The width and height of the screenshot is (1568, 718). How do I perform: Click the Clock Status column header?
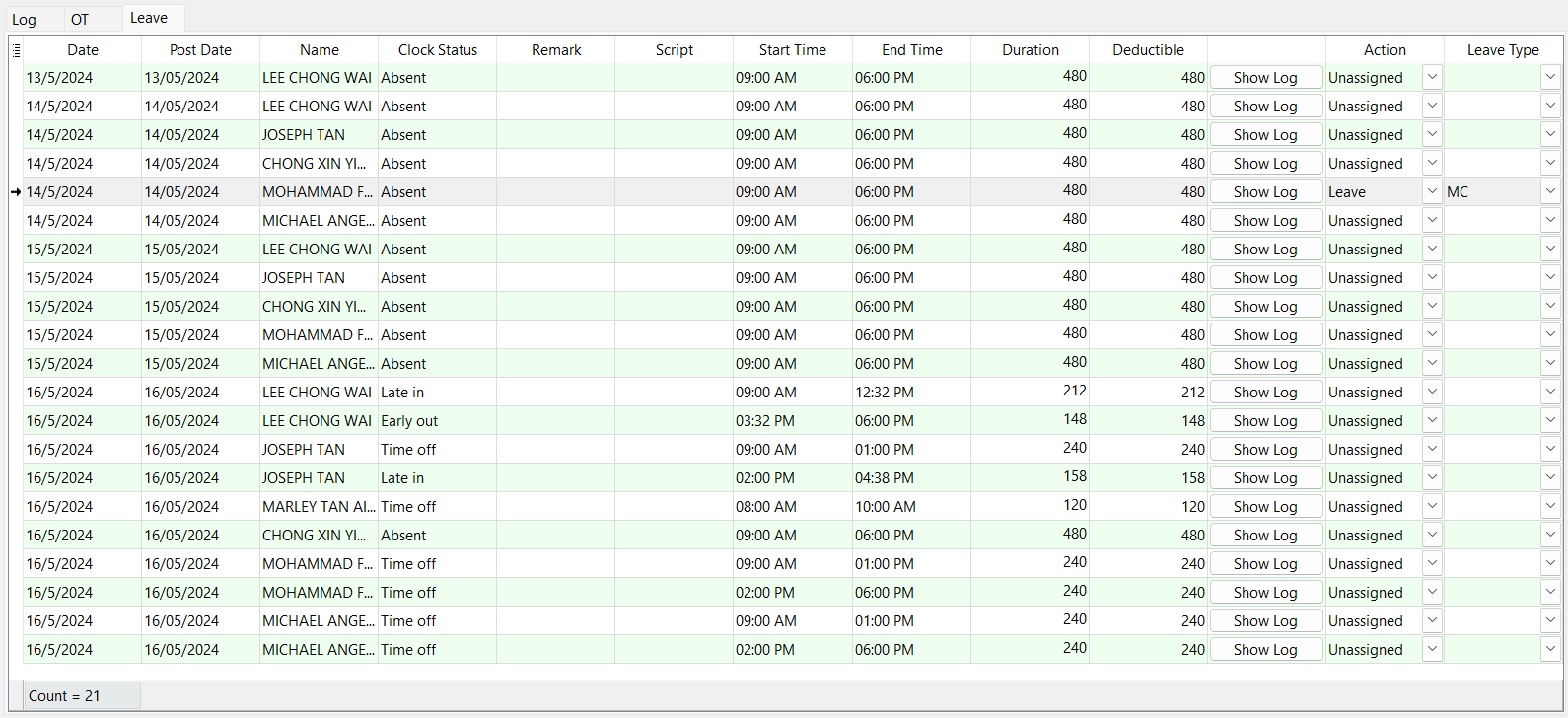point(438,50)
